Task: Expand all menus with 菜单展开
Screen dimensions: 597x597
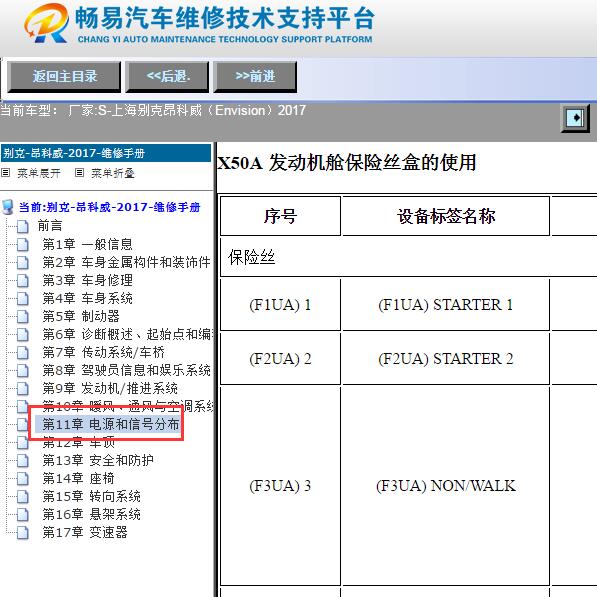Action: coord(38,173)
